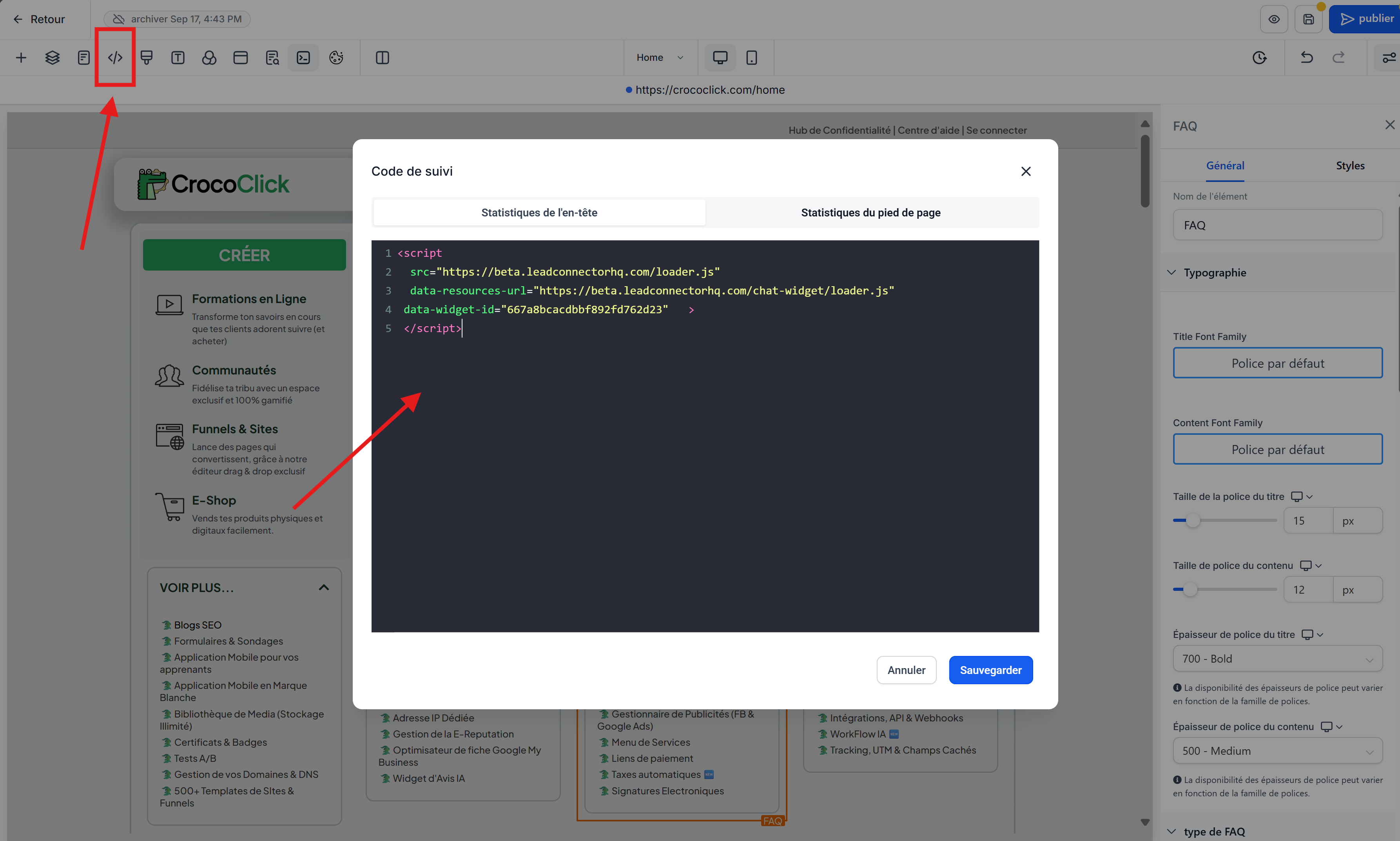
Task: Click the Annuler button
Action: 906,670
